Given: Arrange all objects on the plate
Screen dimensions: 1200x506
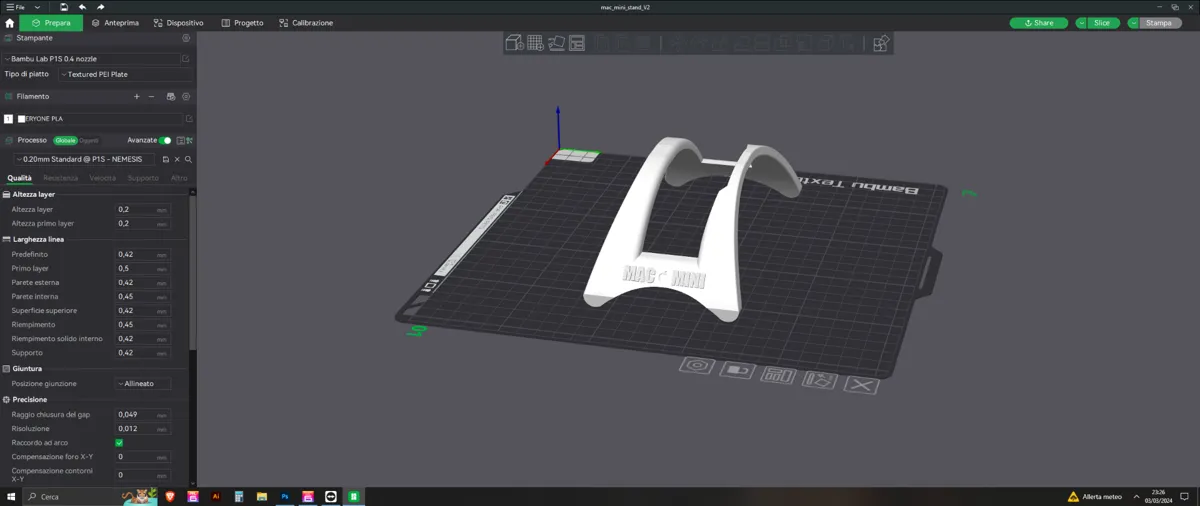Looking at the screenshot, I should 577,43.
